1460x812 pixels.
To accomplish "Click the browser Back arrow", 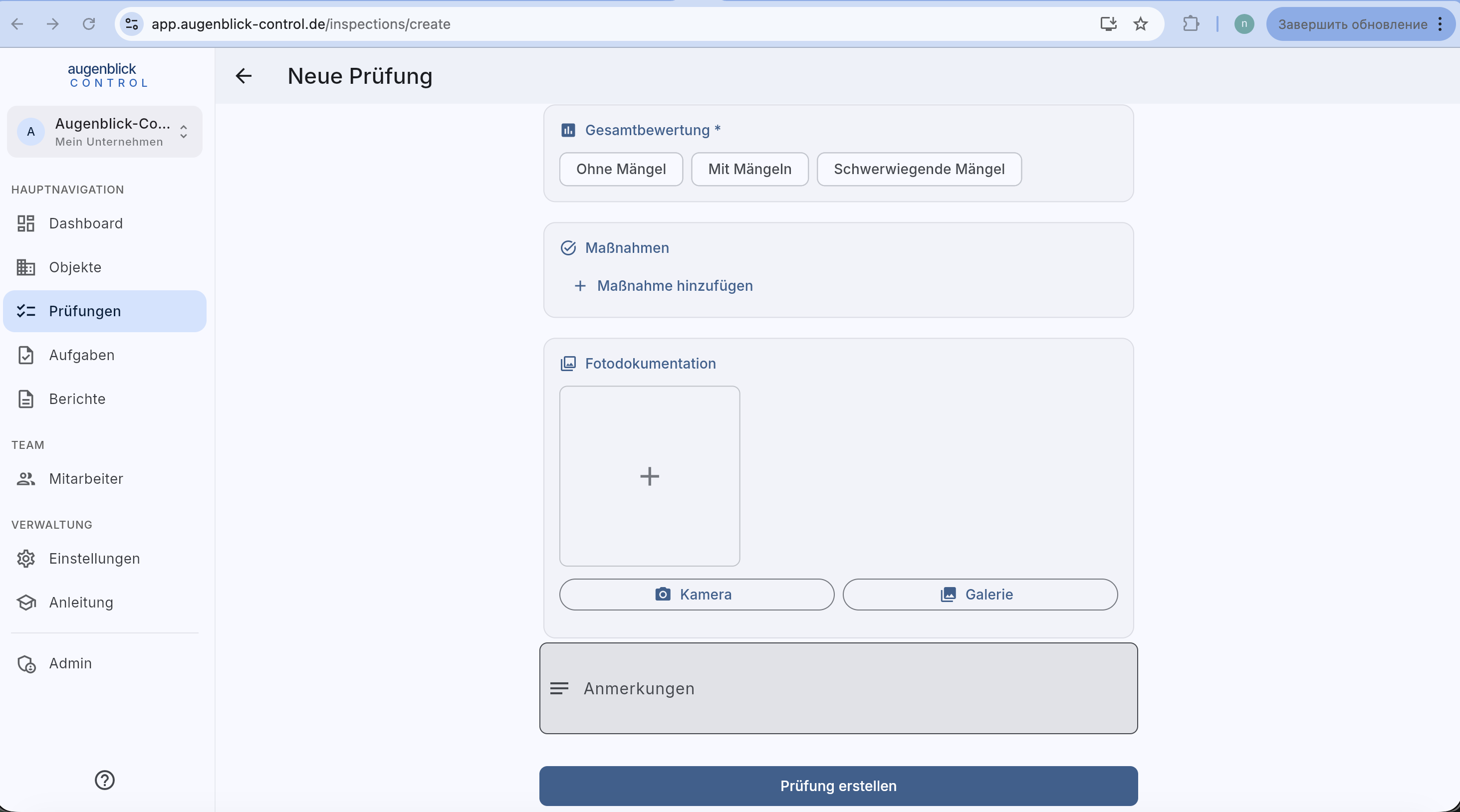I will 17,24.
